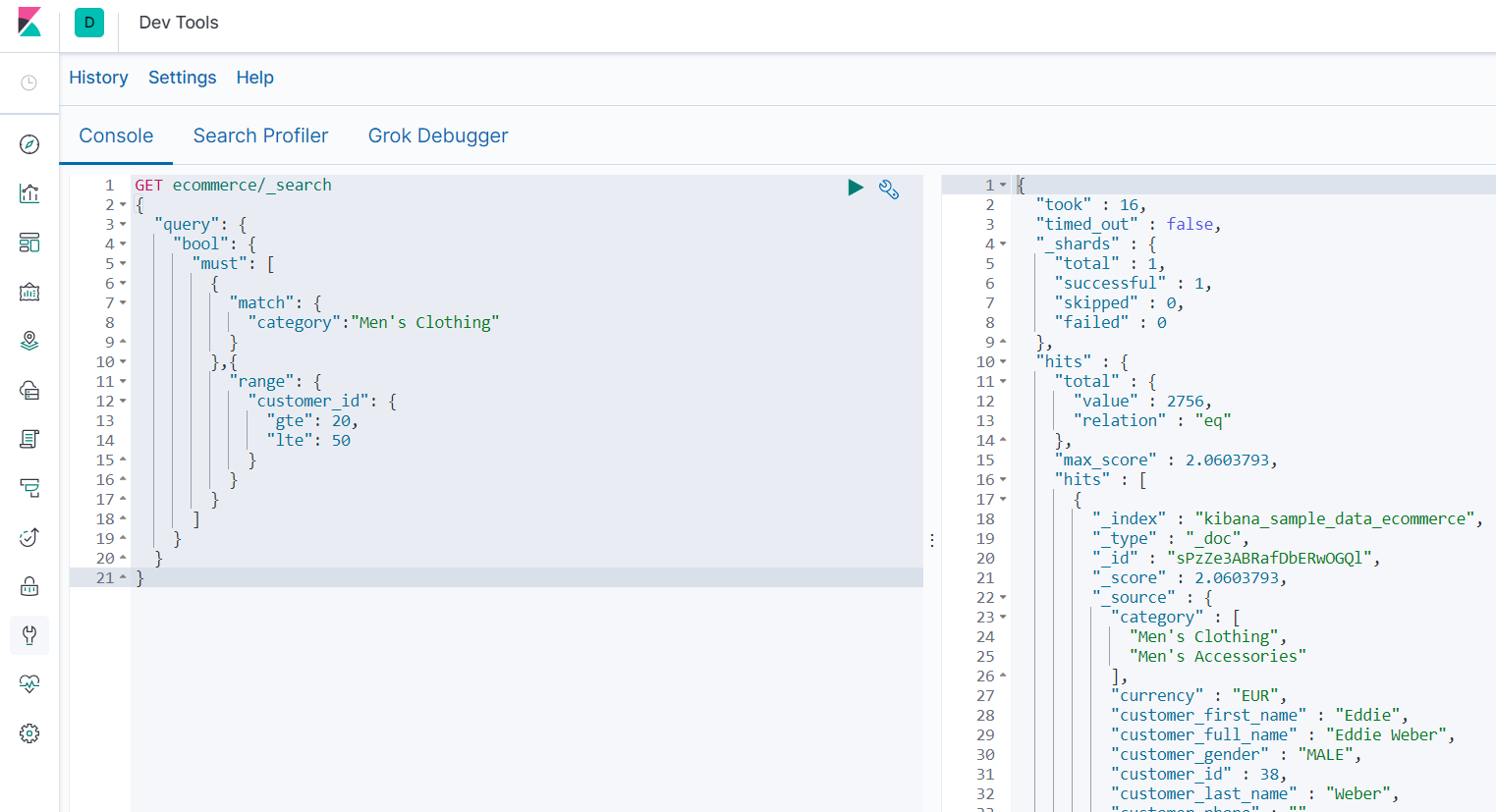Switch to the Search Profiler tab

260,135
